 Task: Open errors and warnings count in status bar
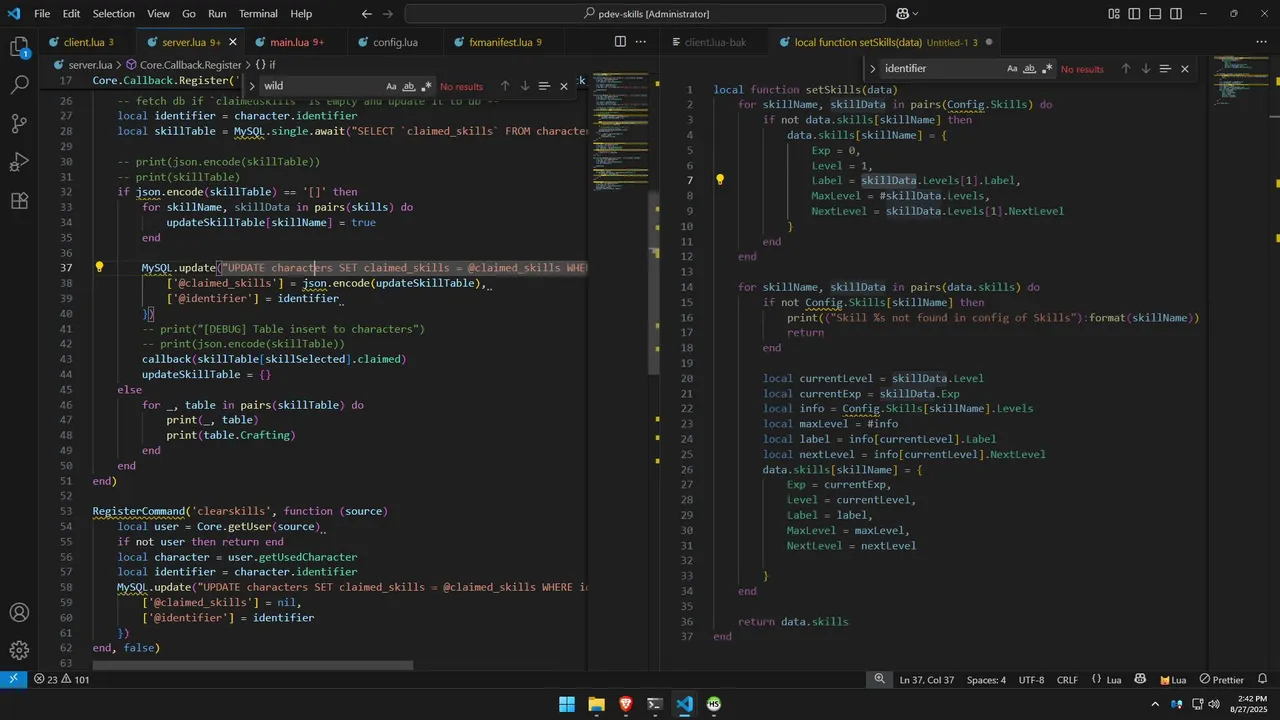pyautogui.click(x=62, y=680)
